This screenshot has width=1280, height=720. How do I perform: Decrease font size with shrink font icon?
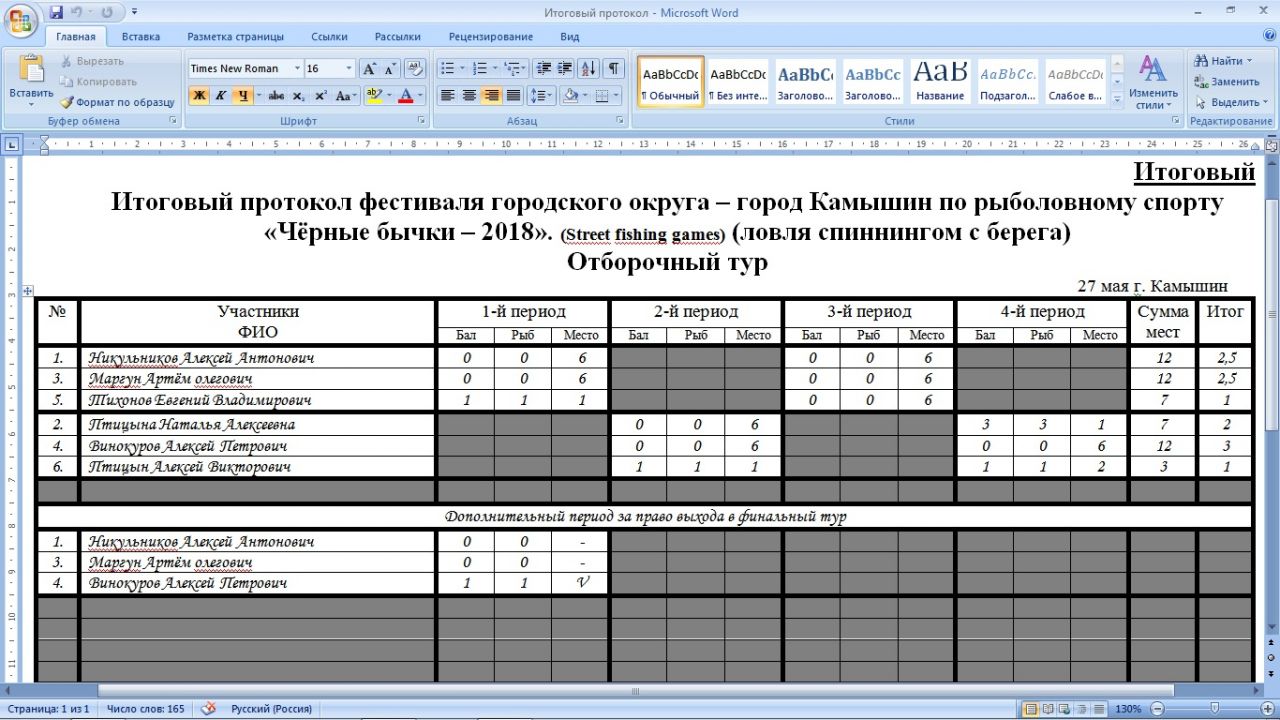[x=390, y=69]
